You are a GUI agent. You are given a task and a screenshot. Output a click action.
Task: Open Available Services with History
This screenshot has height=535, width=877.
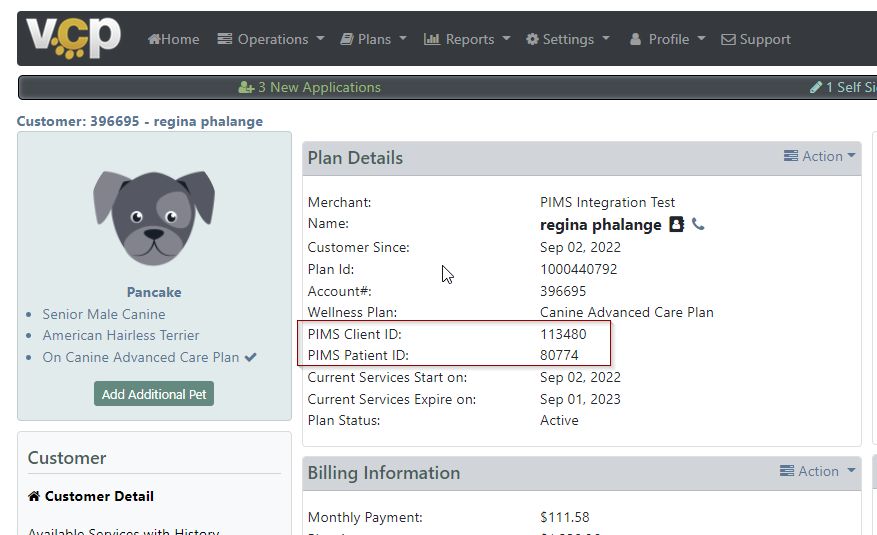point(124,531)
